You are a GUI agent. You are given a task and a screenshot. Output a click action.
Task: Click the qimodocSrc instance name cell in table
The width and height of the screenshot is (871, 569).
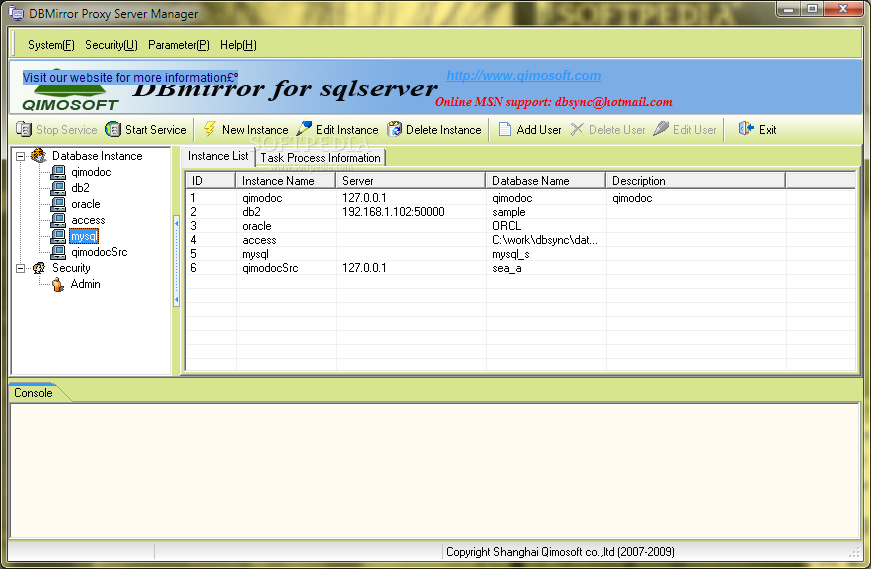pyautogui.click(x=270, y=268)
